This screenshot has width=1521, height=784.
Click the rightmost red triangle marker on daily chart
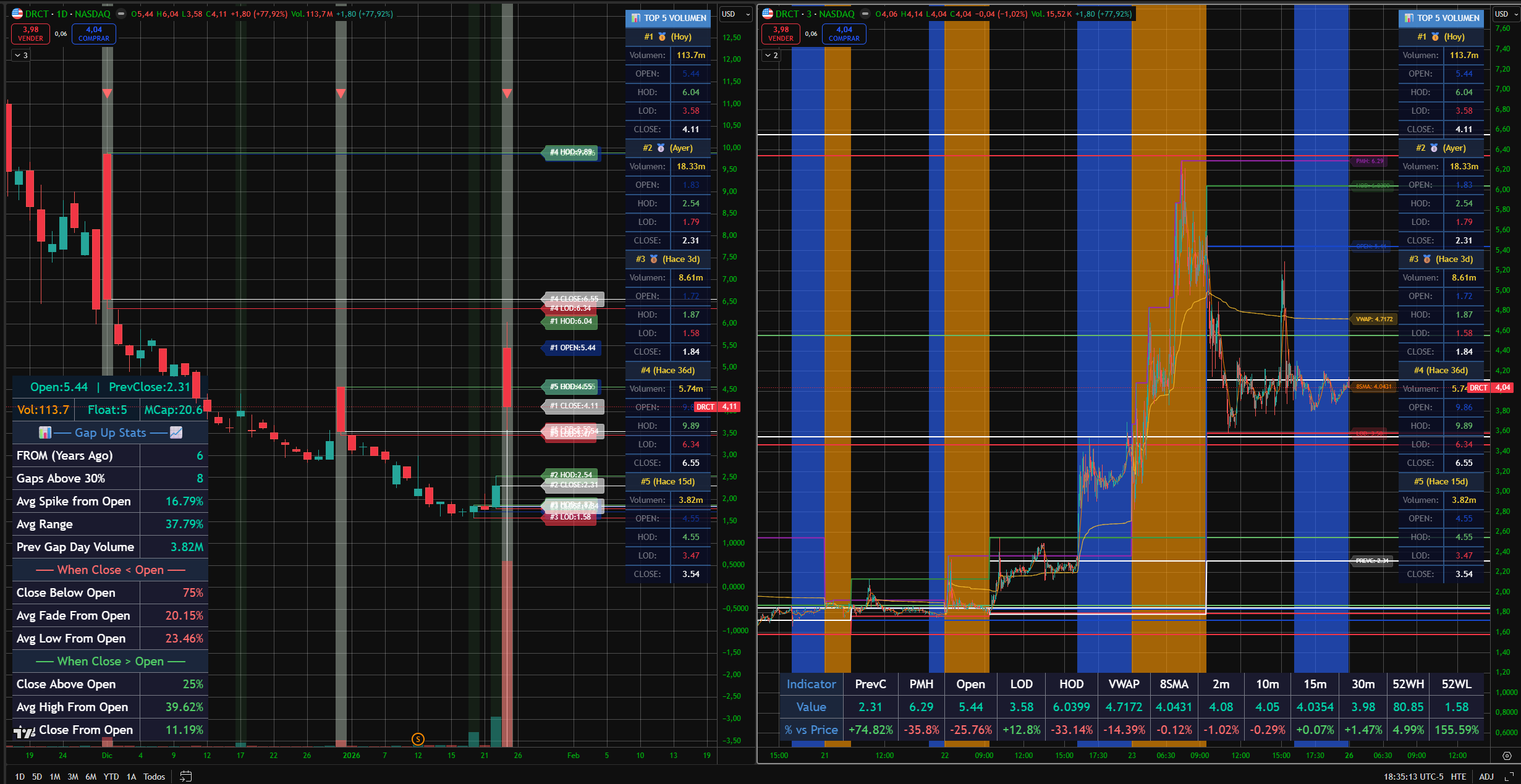tap(507, 93)
